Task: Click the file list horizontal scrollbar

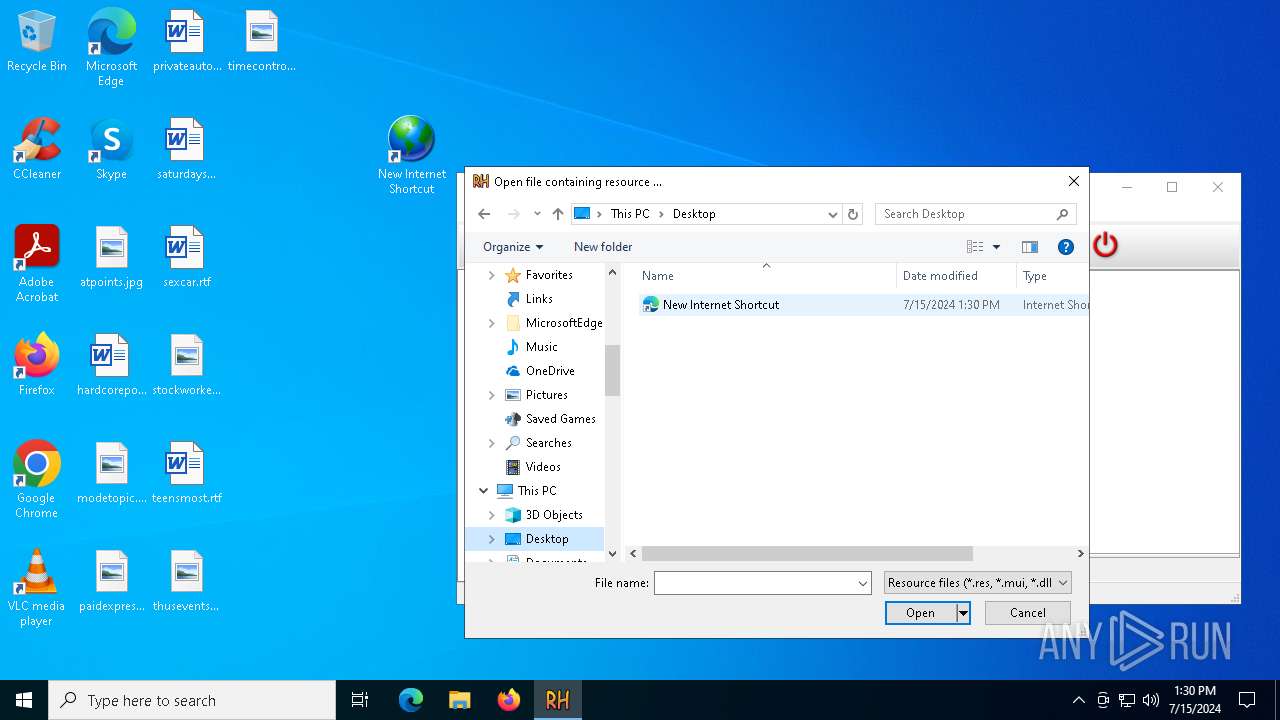Action: point(807,553)
